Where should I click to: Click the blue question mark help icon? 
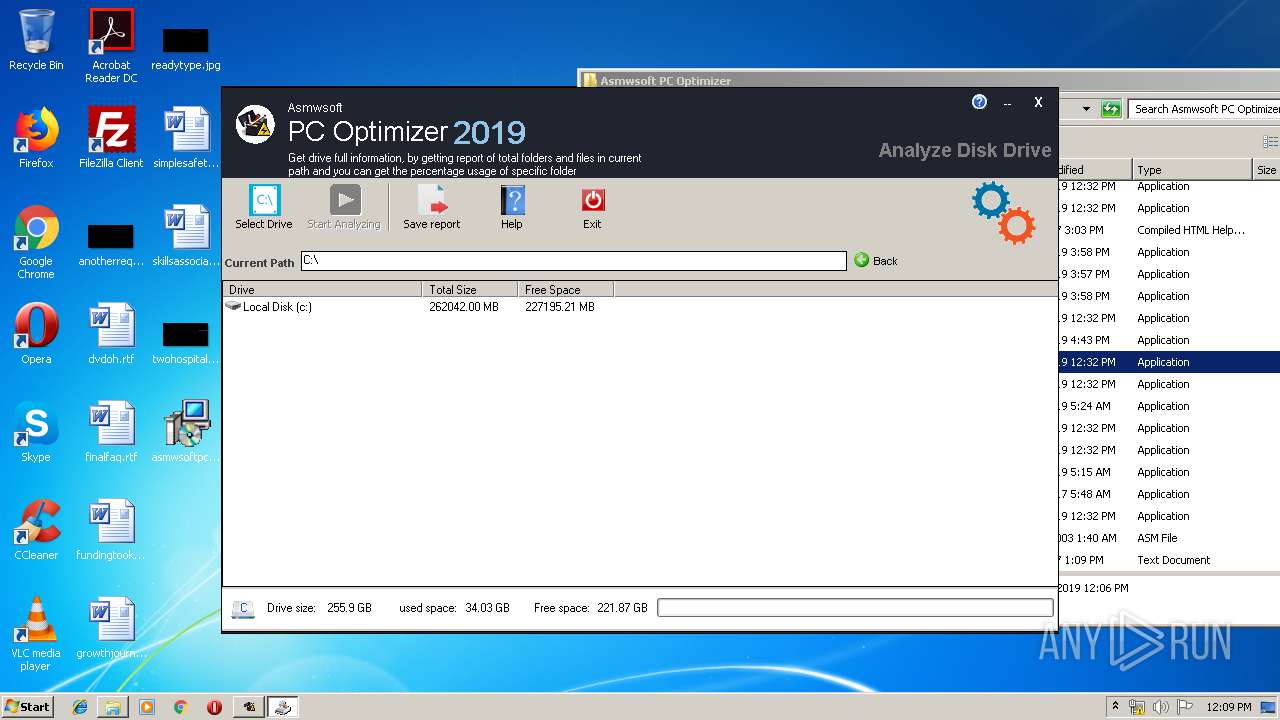coord(979,102)
